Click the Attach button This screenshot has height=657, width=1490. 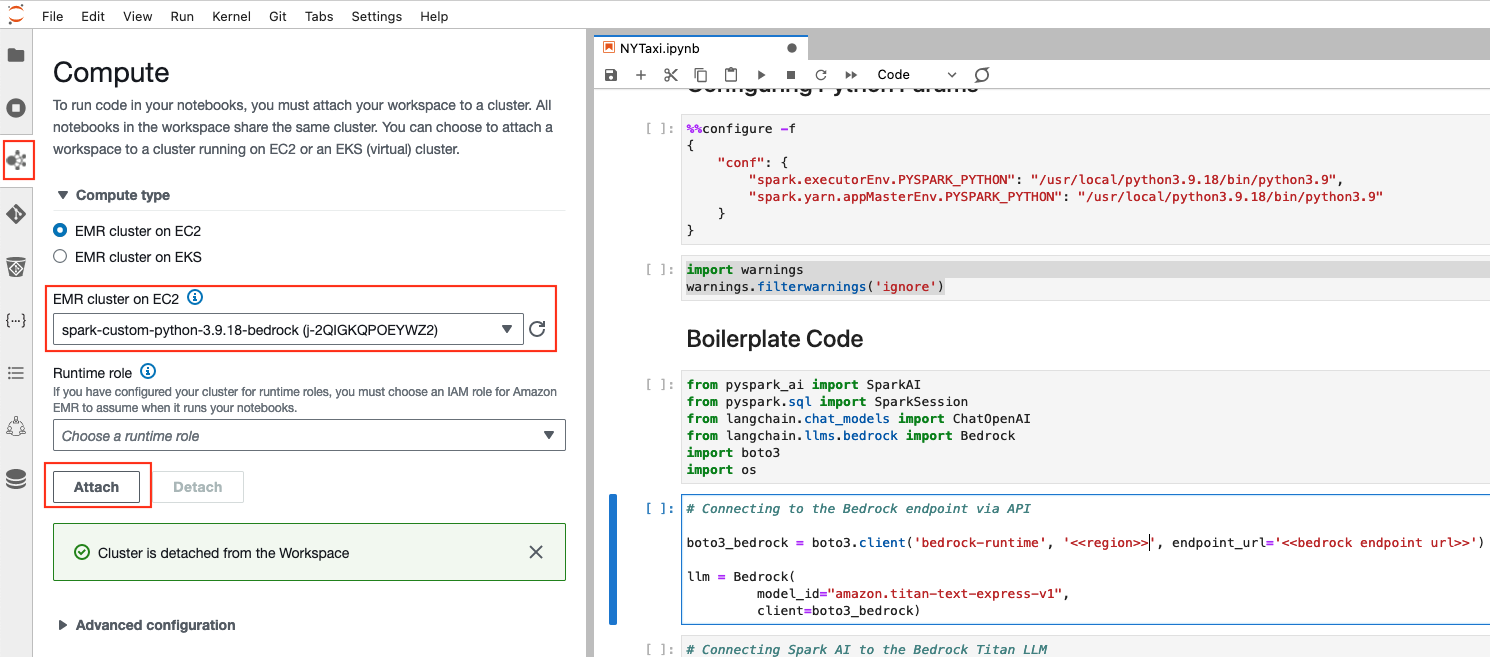(96, 487)
